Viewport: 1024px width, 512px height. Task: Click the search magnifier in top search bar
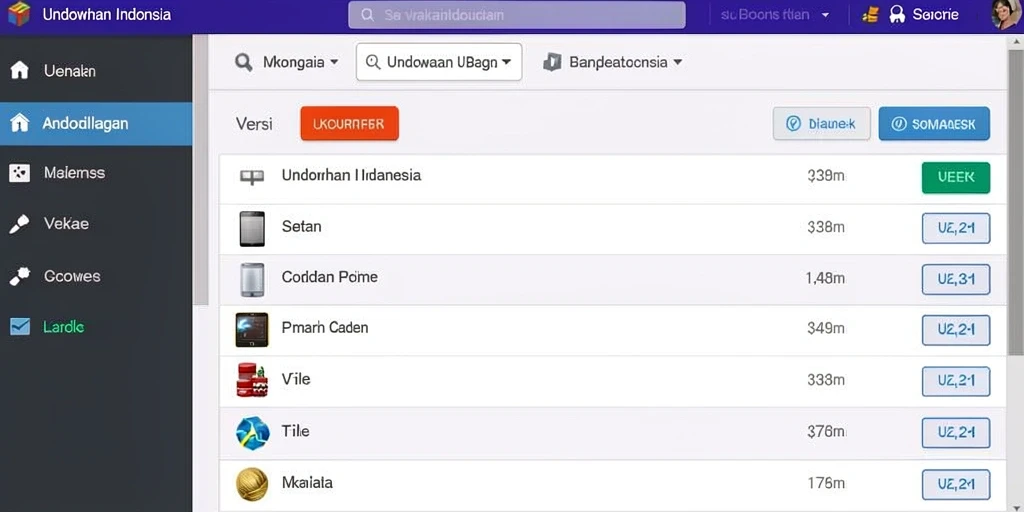(368, 15)
